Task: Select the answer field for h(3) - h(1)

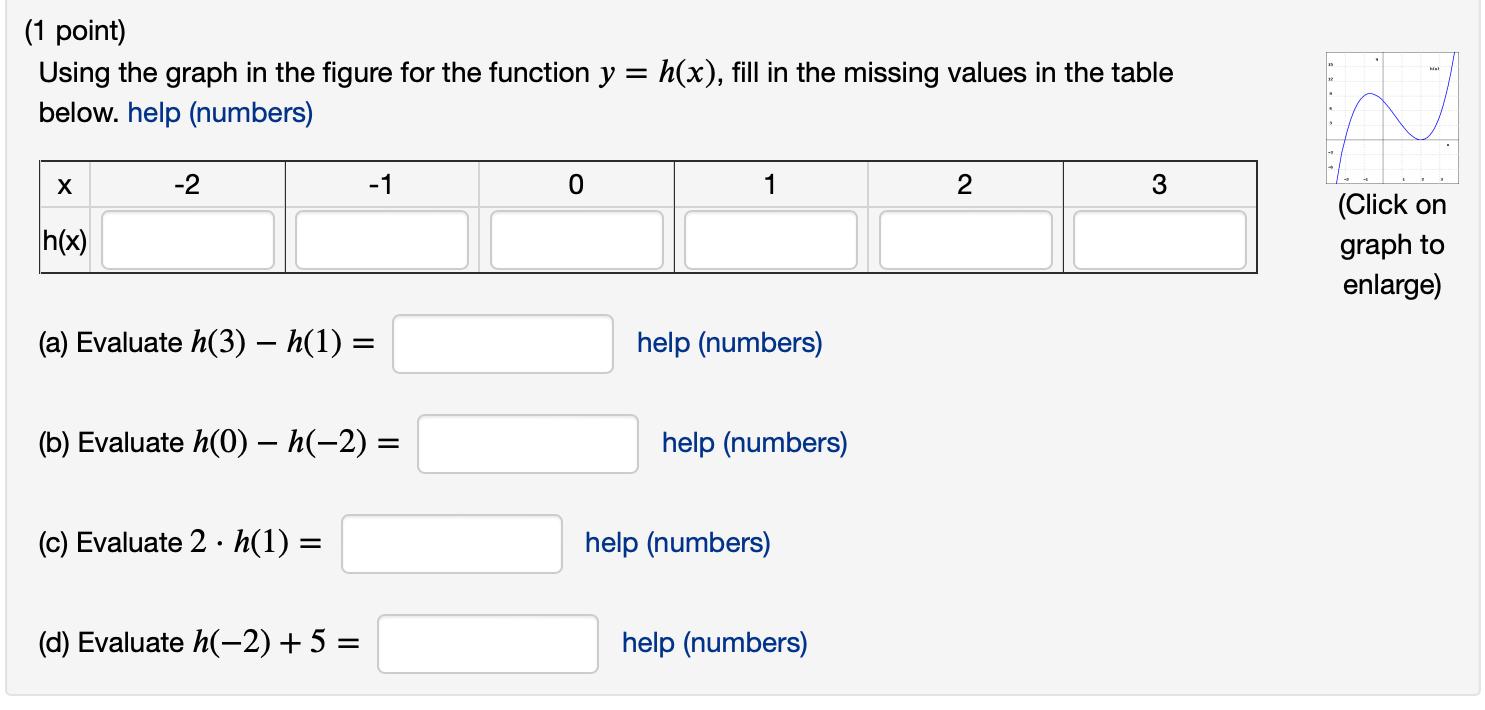Action: pyautogui.click(x=503, y=343)
